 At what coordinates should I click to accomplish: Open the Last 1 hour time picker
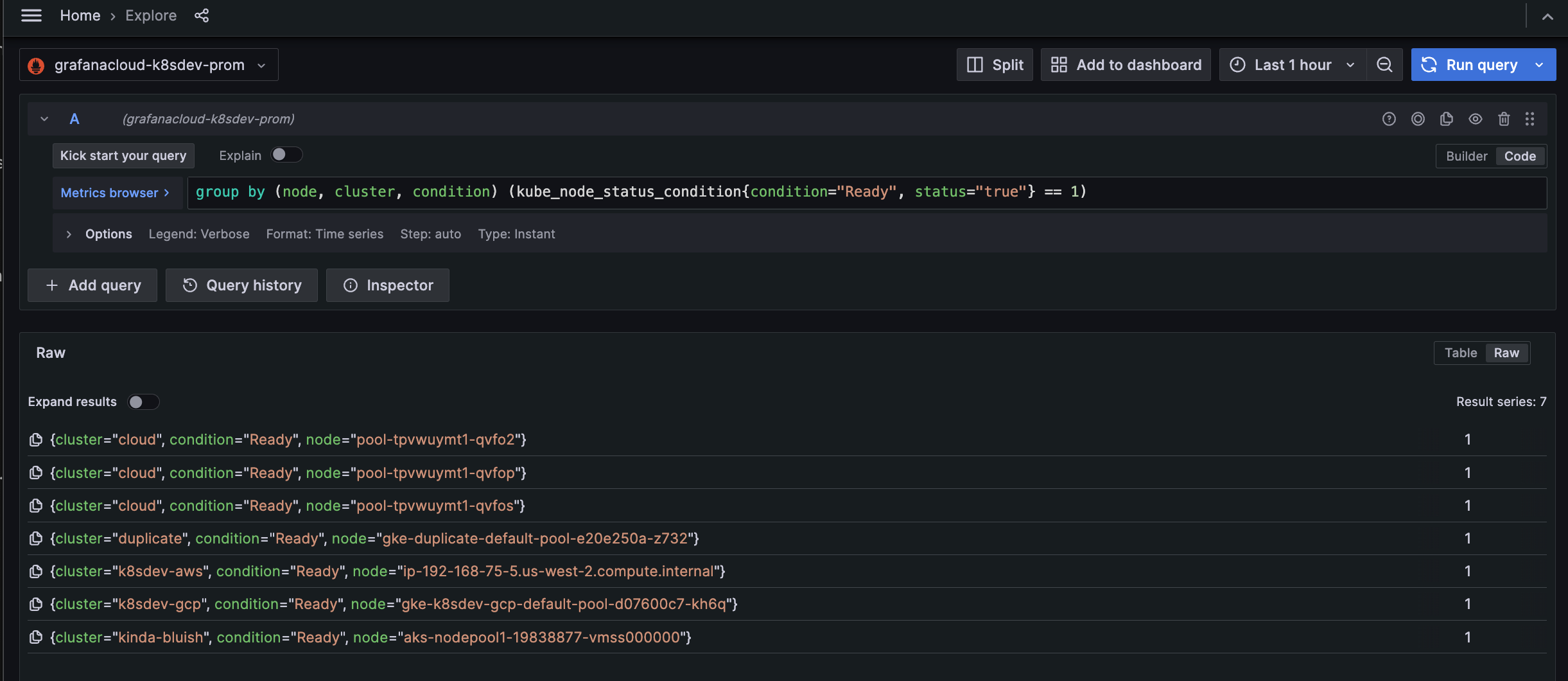[x=1293, y=65]
